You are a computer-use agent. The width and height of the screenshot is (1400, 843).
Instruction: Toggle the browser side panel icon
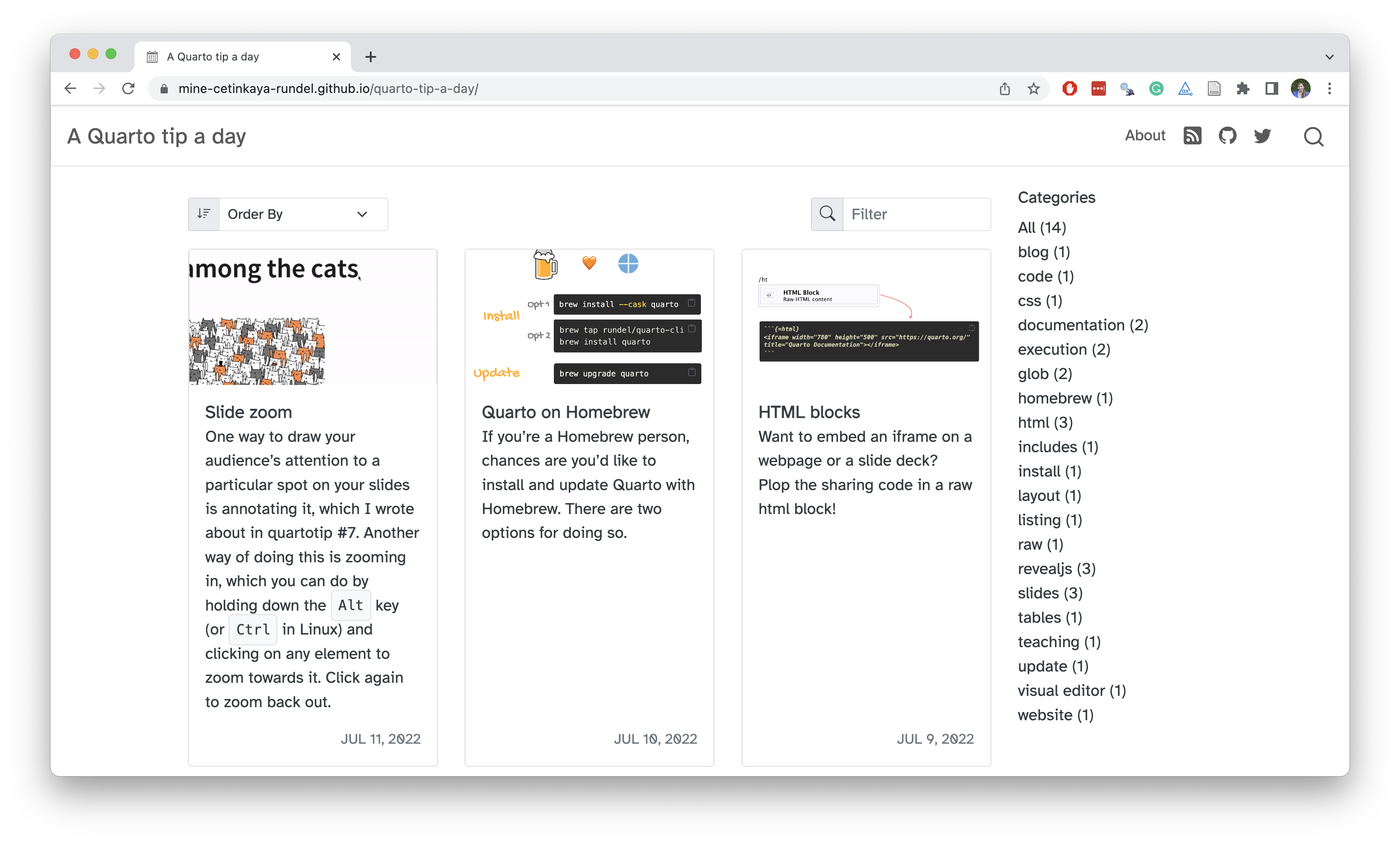click(x=1271, y=88)
